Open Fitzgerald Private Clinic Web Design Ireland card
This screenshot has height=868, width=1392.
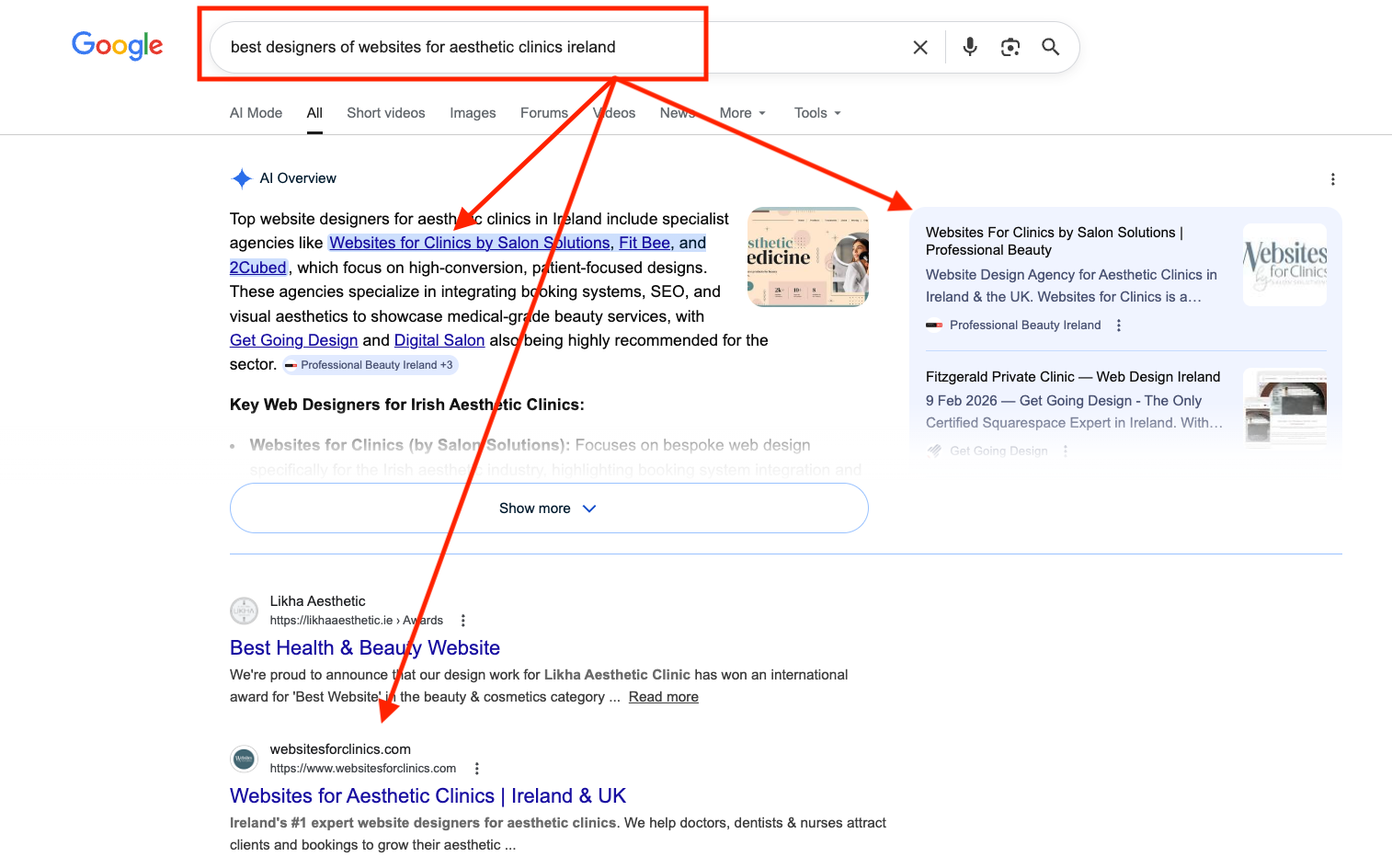point(1073,377)
